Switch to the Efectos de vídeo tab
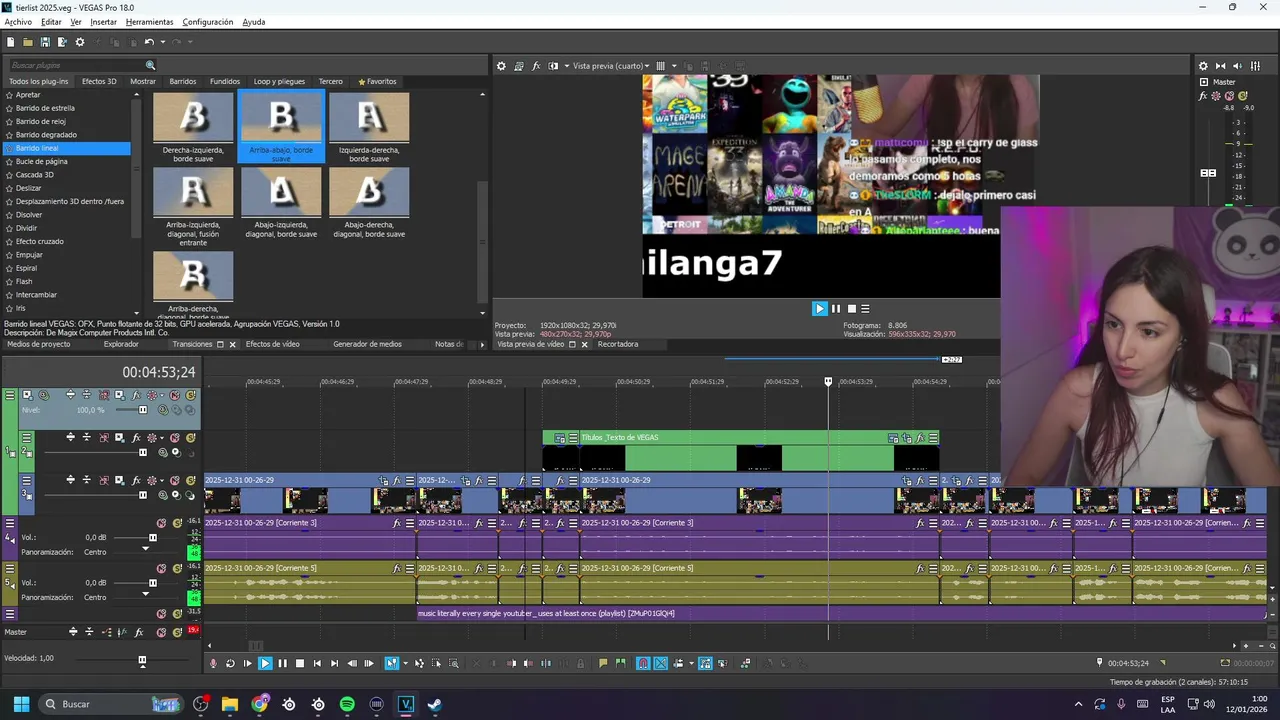 point(273,344)
